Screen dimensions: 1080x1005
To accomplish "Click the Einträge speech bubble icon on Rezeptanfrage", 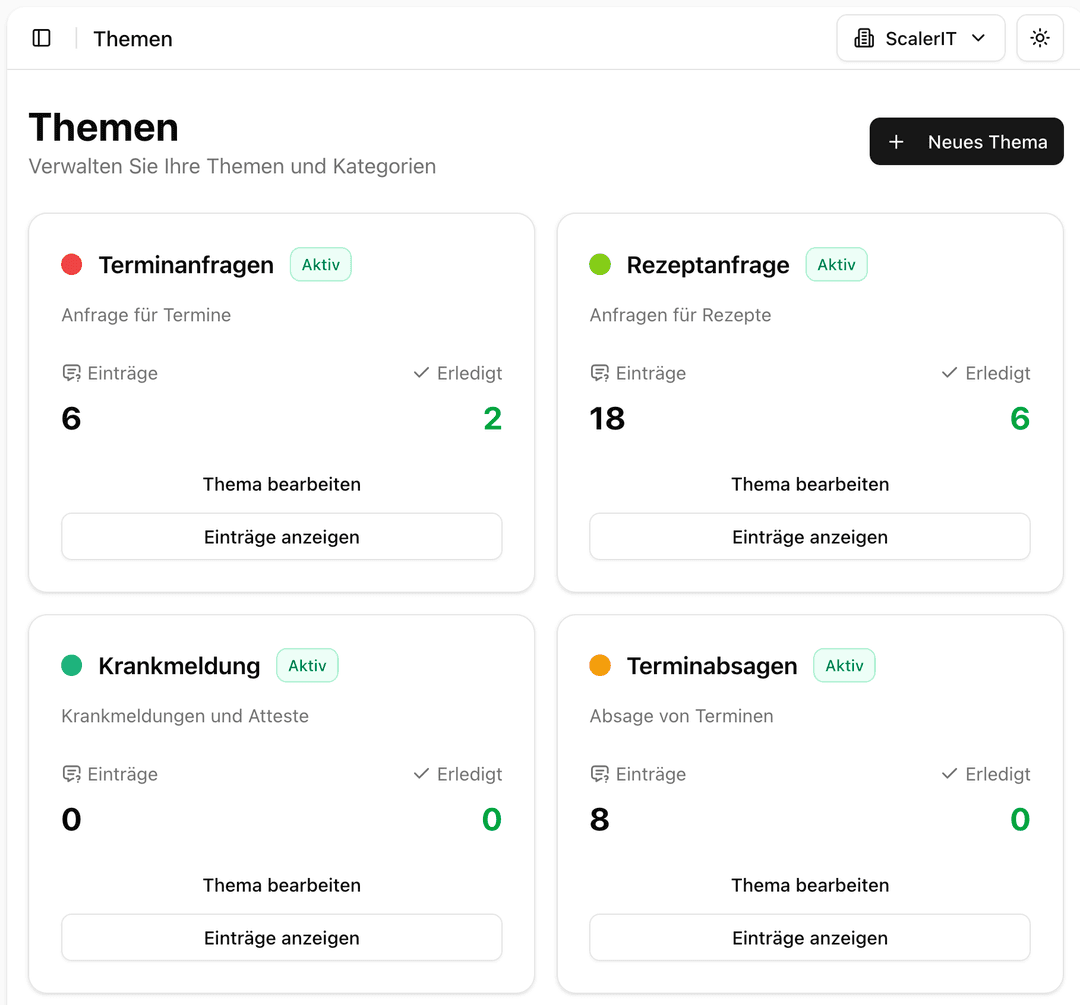I will (598, 372).
